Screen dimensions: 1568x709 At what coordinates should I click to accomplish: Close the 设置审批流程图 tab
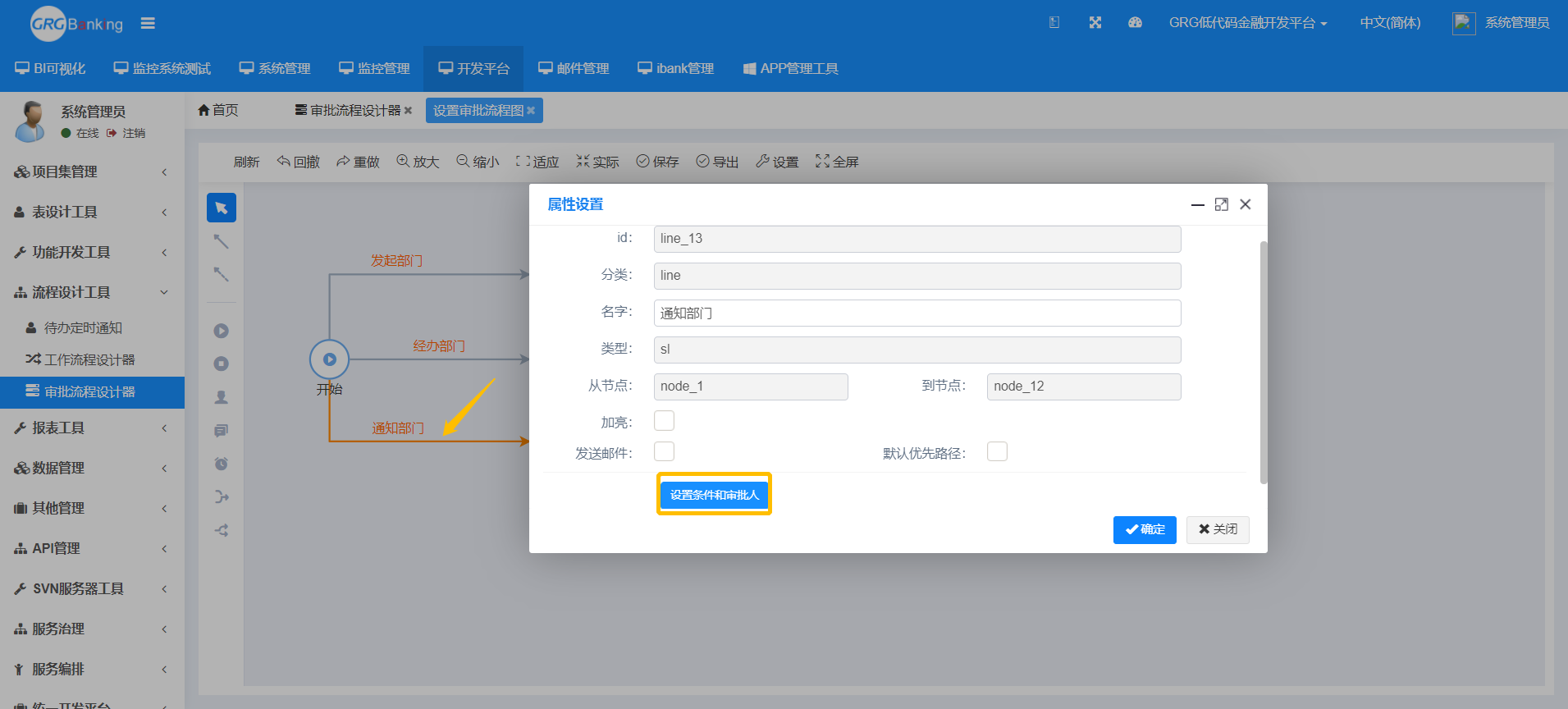pyautogui.click(x=531, y=110)
